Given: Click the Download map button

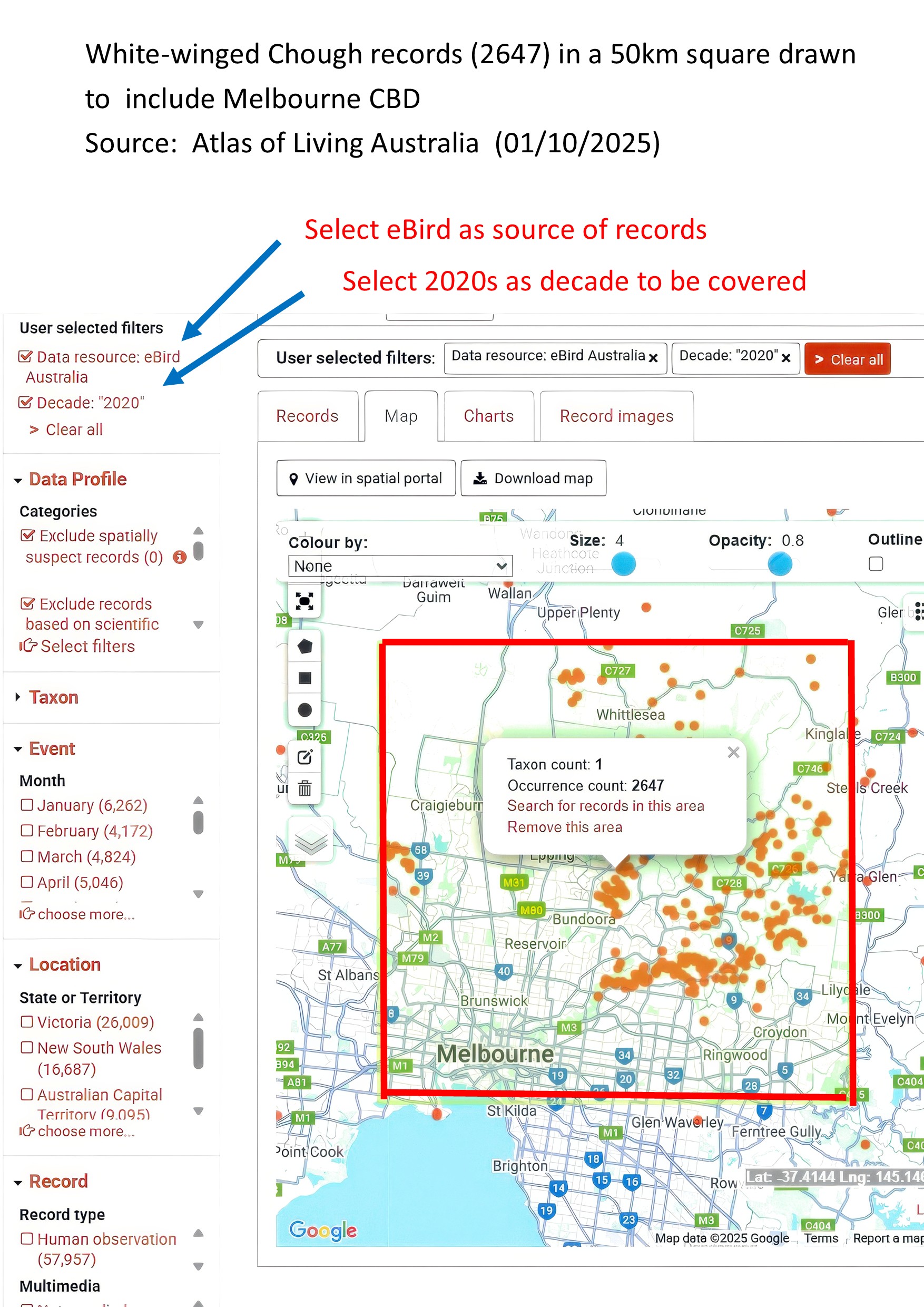Looking at the screenshot, I should tap(533, 478).
